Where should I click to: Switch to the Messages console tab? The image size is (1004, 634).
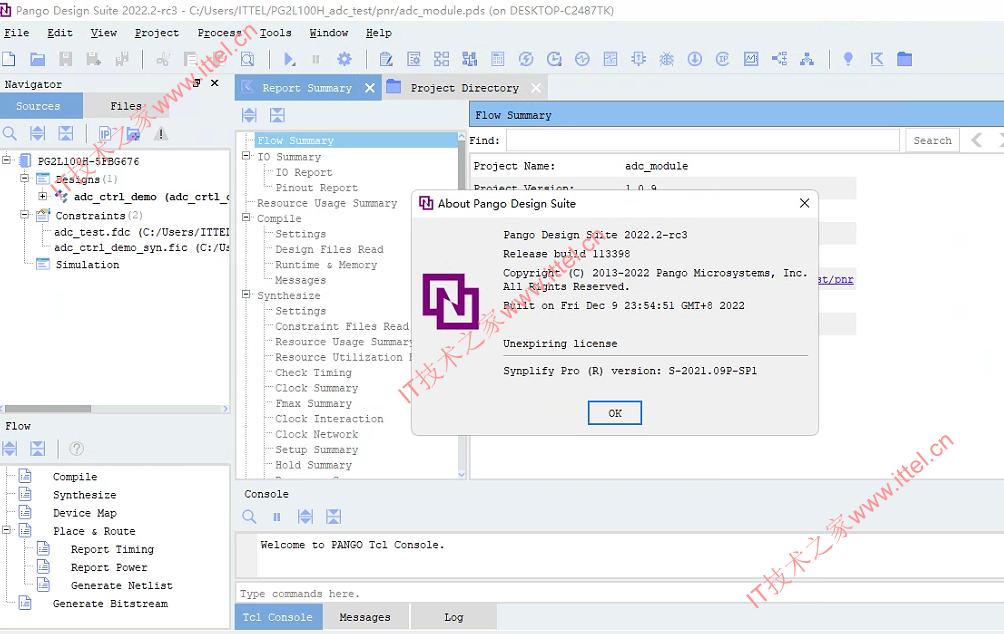(365, 617)
